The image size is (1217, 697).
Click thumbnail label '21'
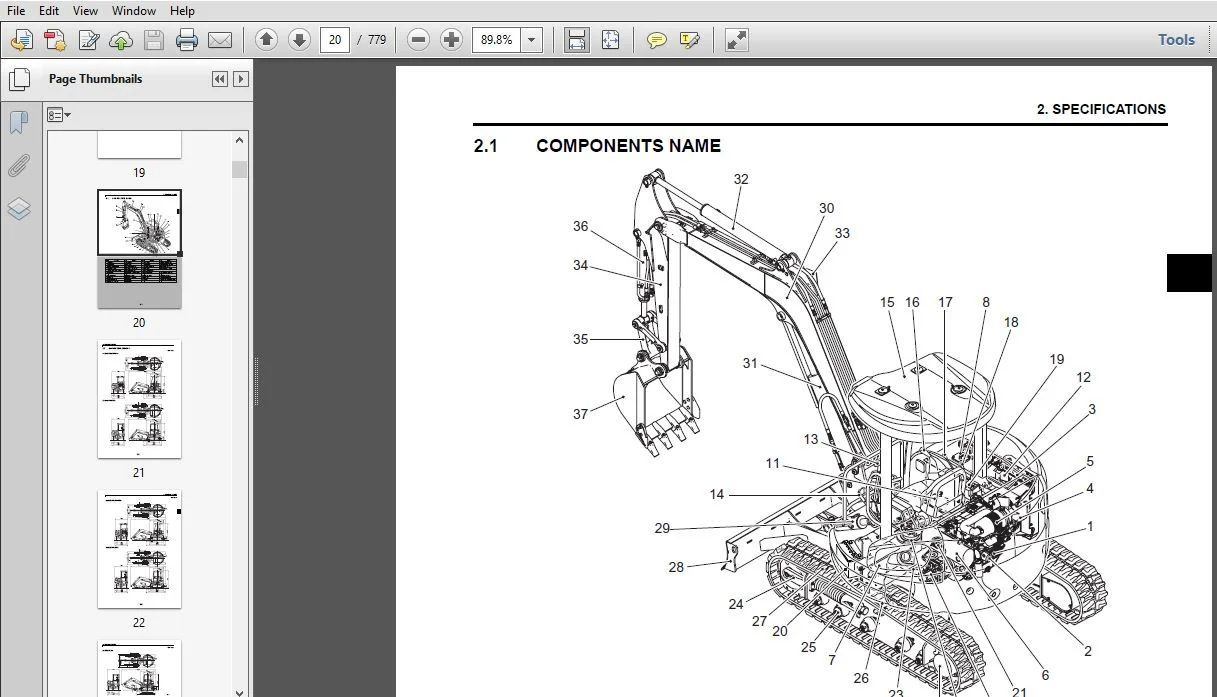[139, 473]
